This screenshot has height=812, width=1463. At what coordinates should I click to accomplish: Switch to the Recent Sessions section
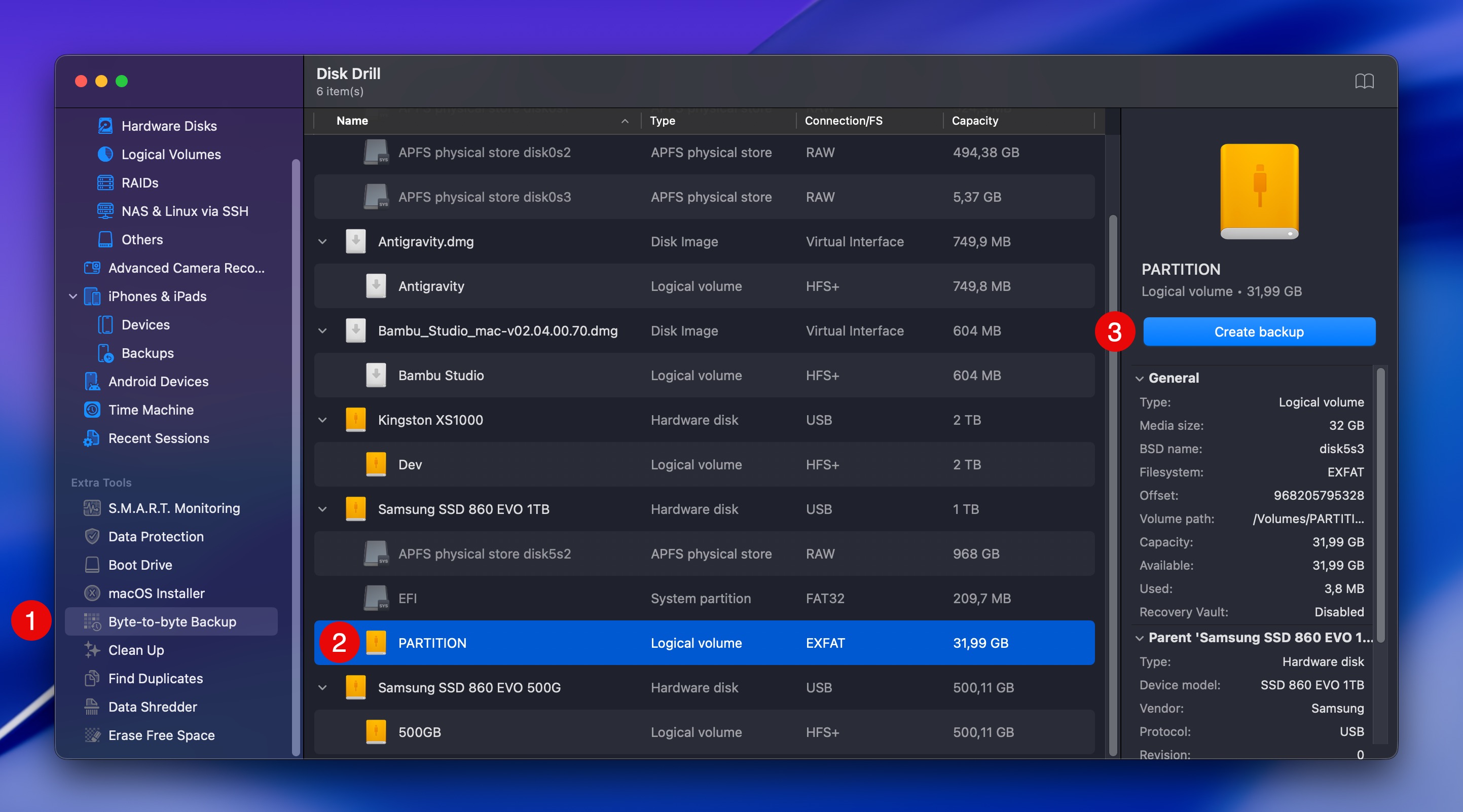tap(159, 438)
